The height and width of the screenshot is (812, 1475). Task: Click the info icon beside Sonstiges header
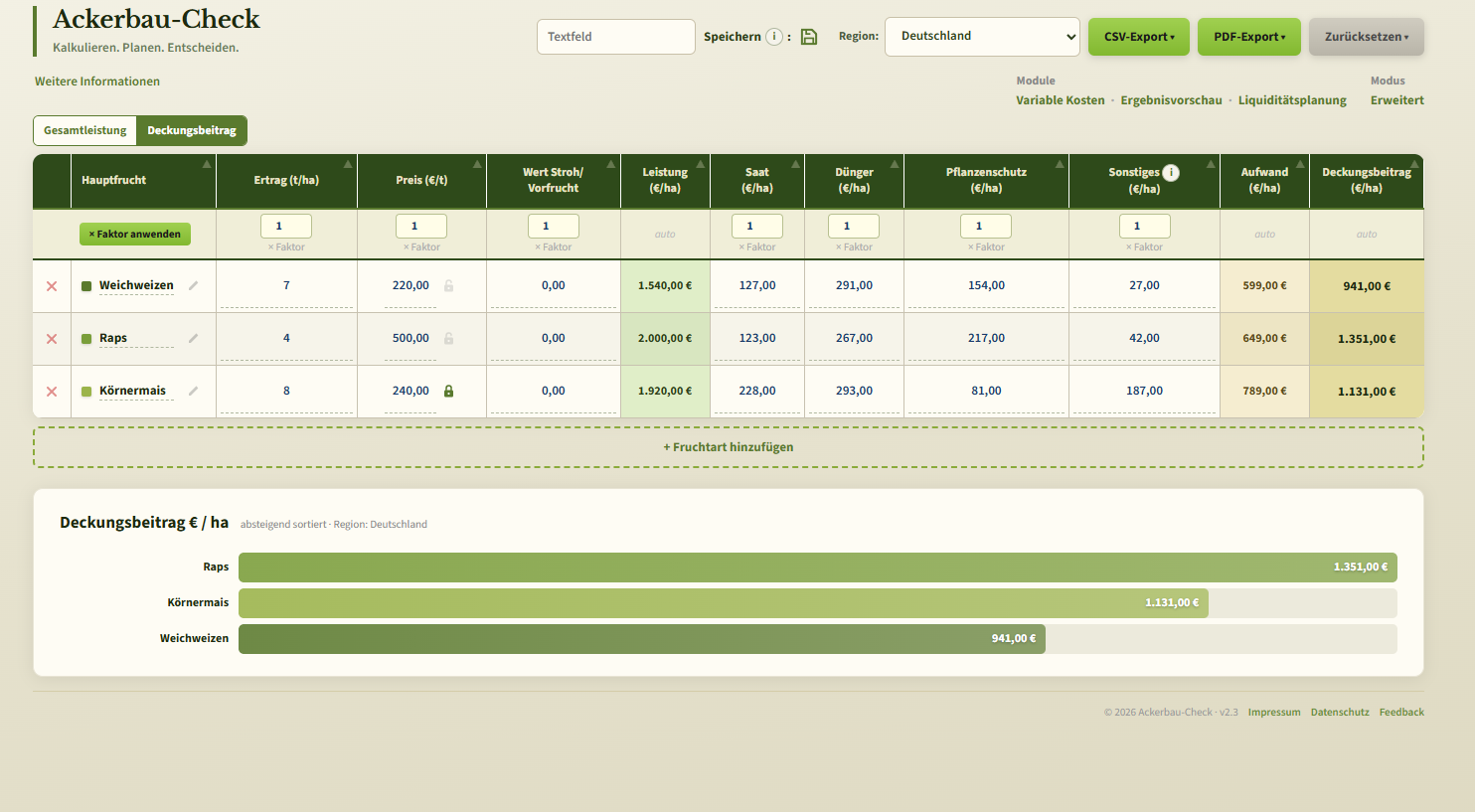pos(1172,173)
